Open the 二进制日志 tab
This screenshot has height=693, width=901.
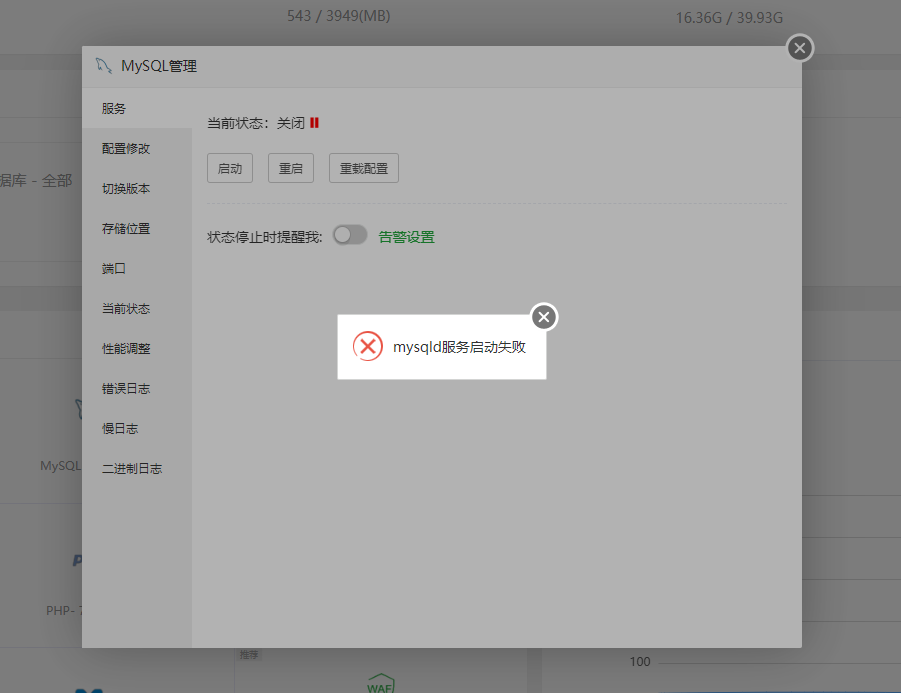click(137, 468)
